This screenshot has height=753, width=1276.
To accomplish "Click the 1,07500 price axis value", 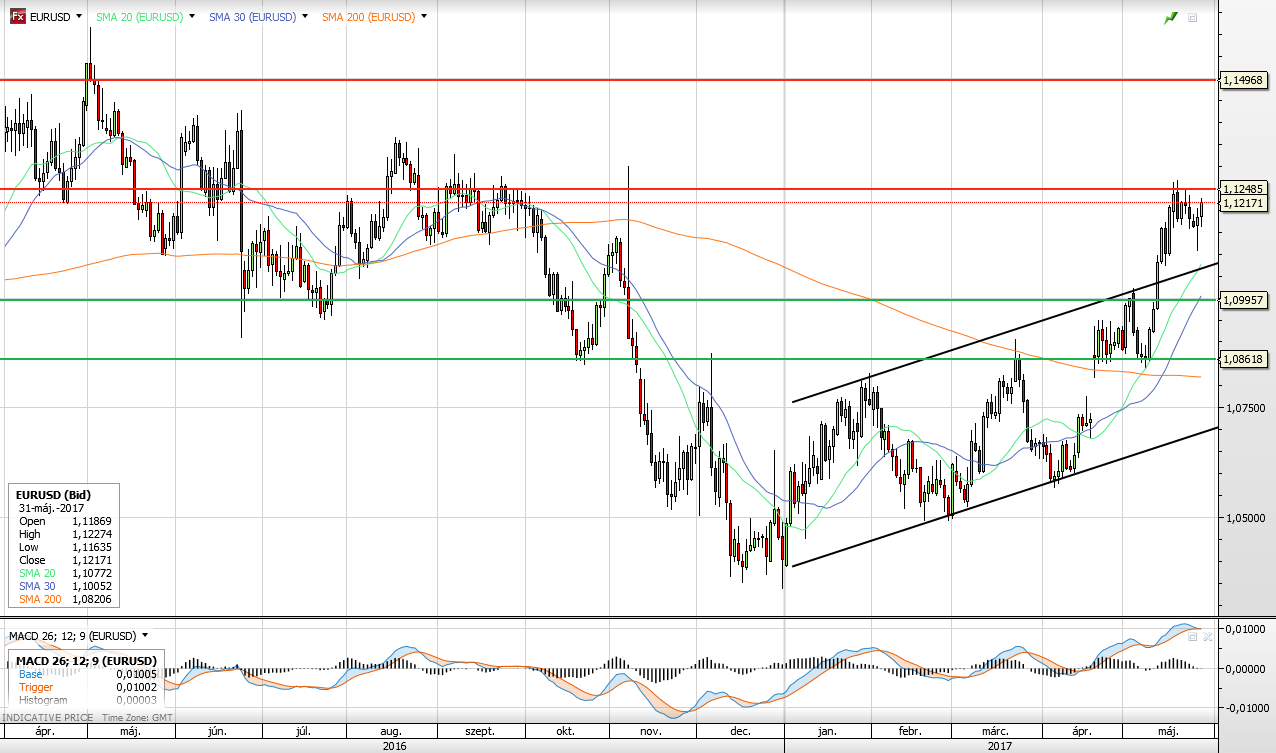I will (1245, 408).
